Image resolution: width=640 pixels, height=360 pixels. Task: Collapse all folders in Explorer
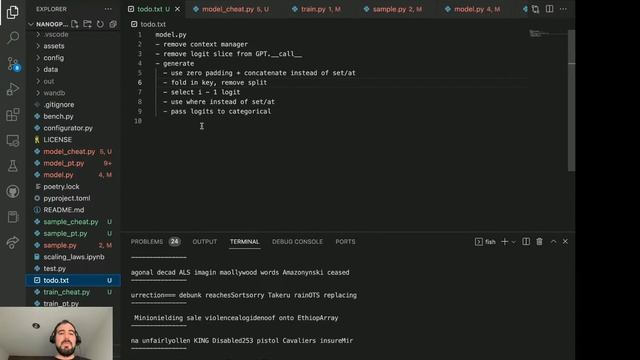tap(113, 24)
